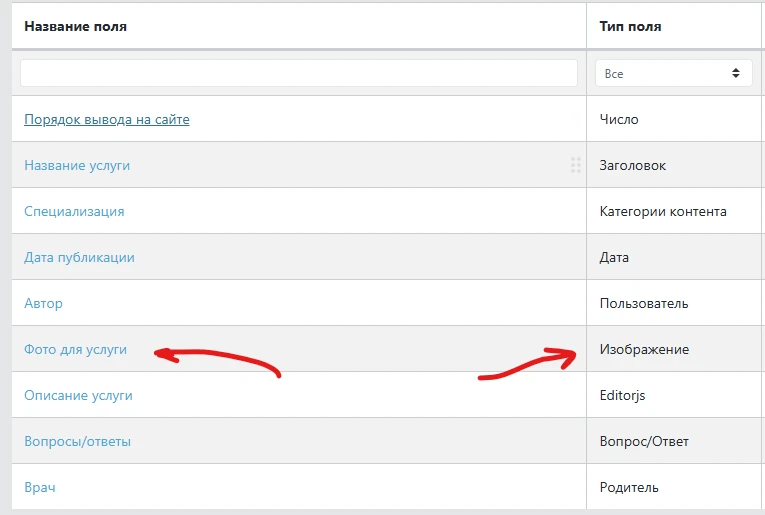The height and width of the screenshot is (515, 765).
Task: Click the Вопрос/Ответ type cell
Action: coord(644,441)
